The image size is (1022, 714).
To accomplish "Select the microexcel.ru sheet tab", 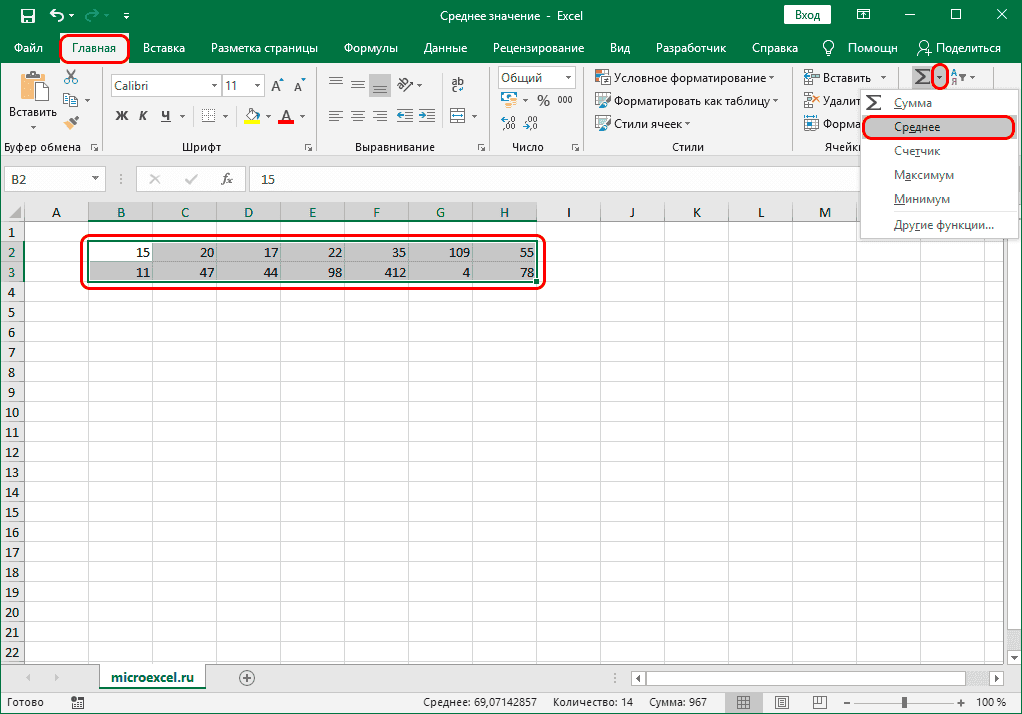I will point(152,677).
